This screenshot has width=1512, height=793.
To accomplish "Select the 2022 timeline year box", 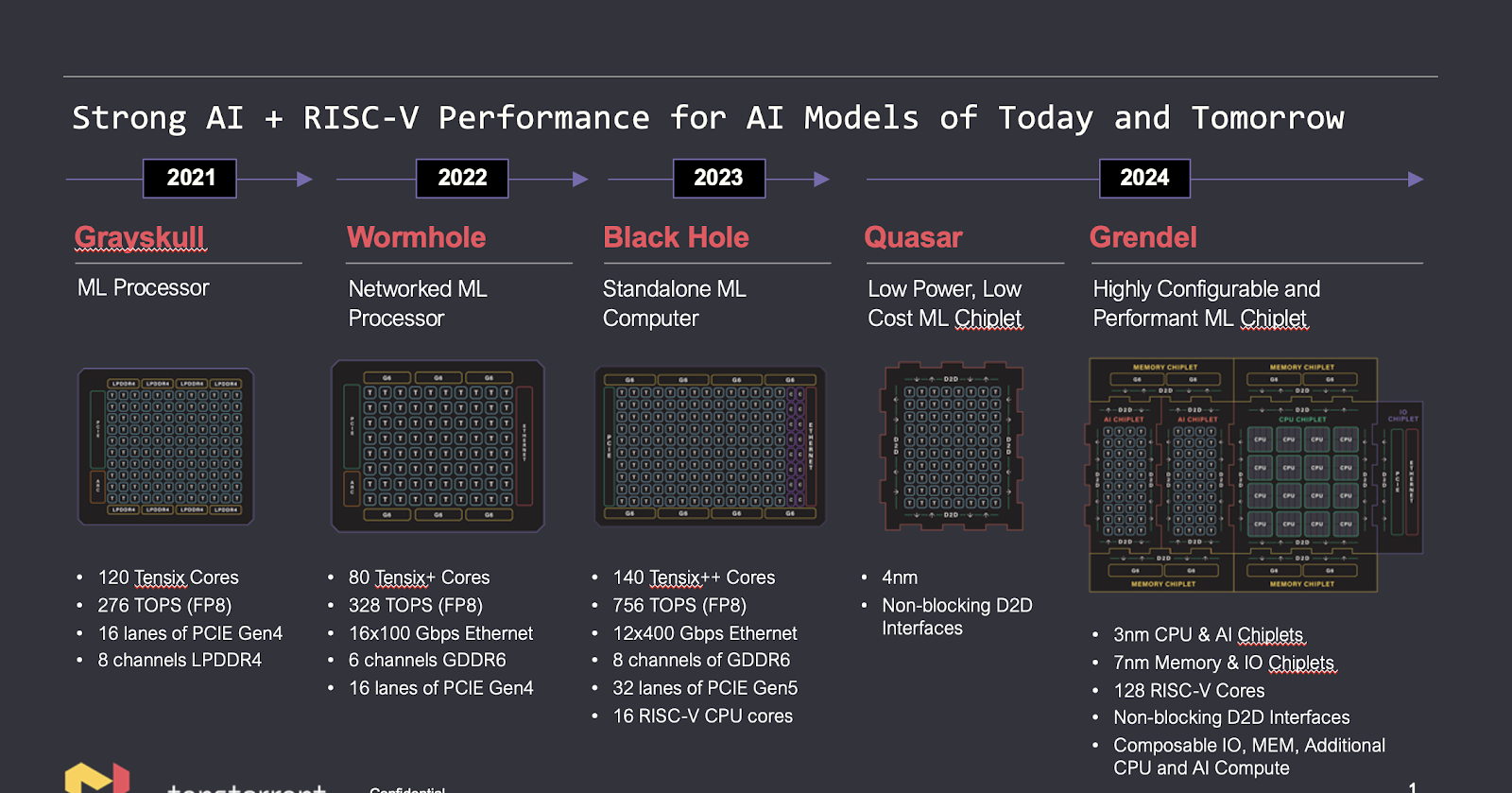I will click(x=462, y=179).
